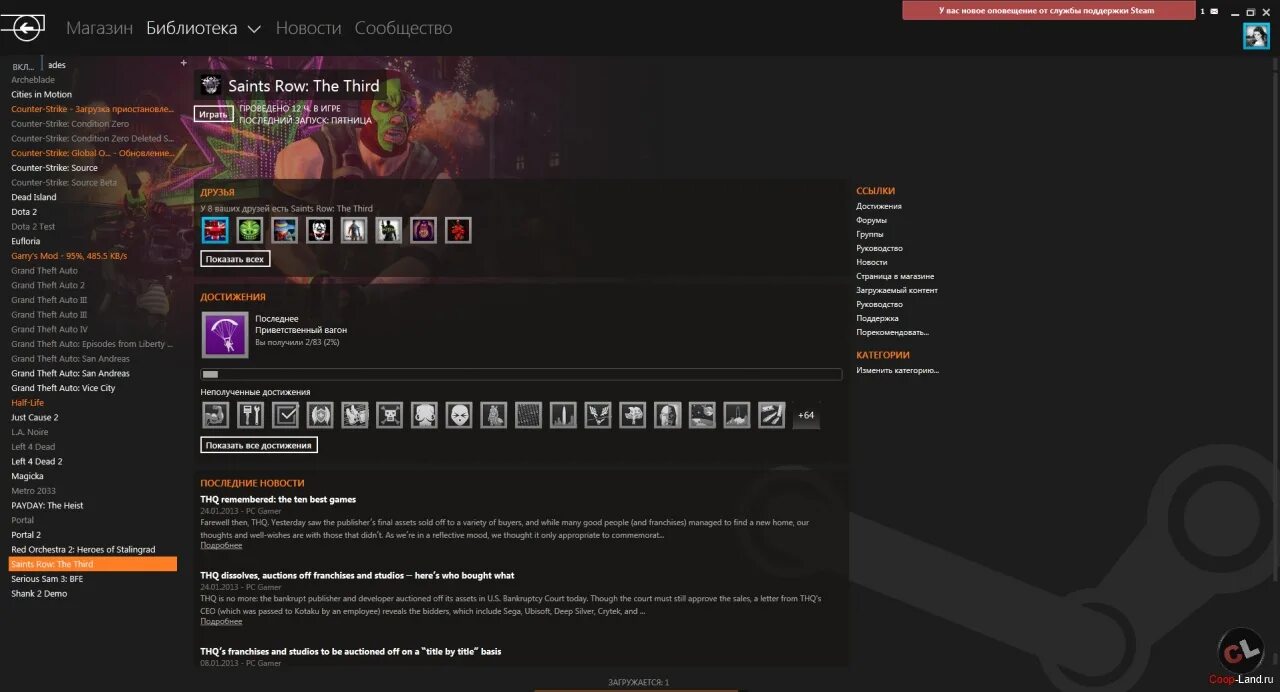
Task: Click the white face mask locked achievement
Action: (x=458, y=415)
